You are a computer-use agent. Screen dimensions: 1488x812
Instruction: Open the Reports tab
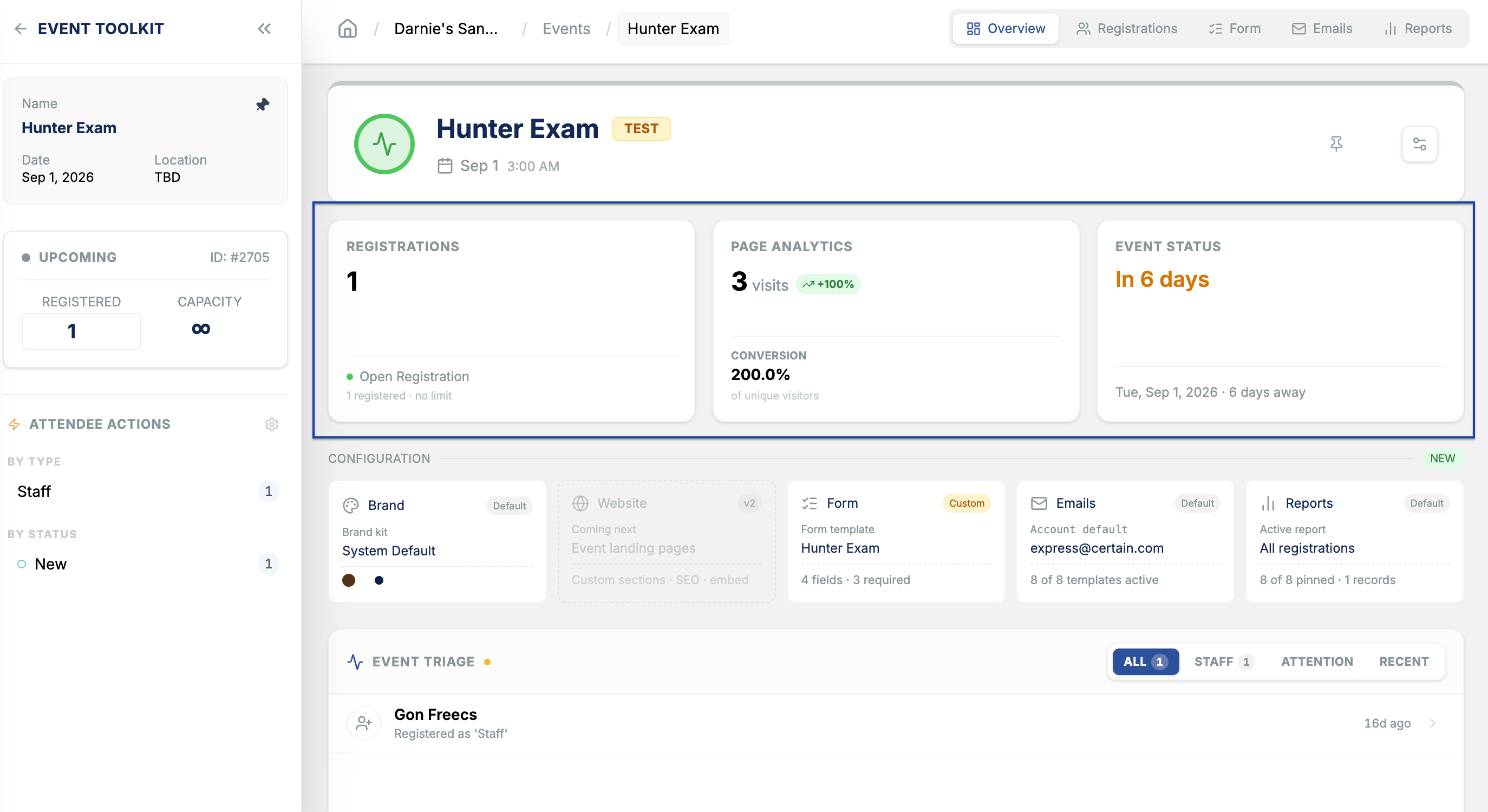(1418, 28)
